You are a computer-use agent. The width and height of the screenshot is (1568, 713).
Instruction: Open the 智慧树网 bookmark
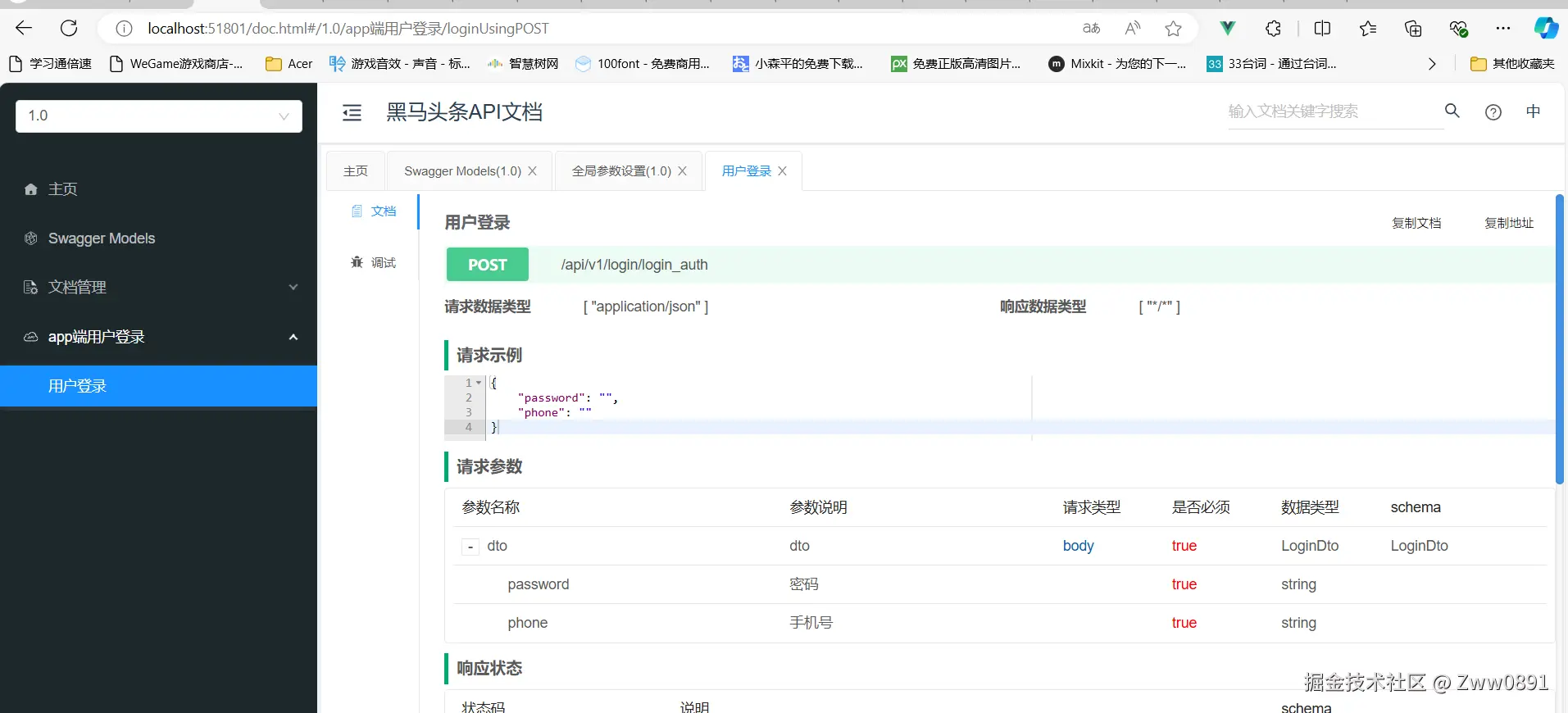[523, 64]
